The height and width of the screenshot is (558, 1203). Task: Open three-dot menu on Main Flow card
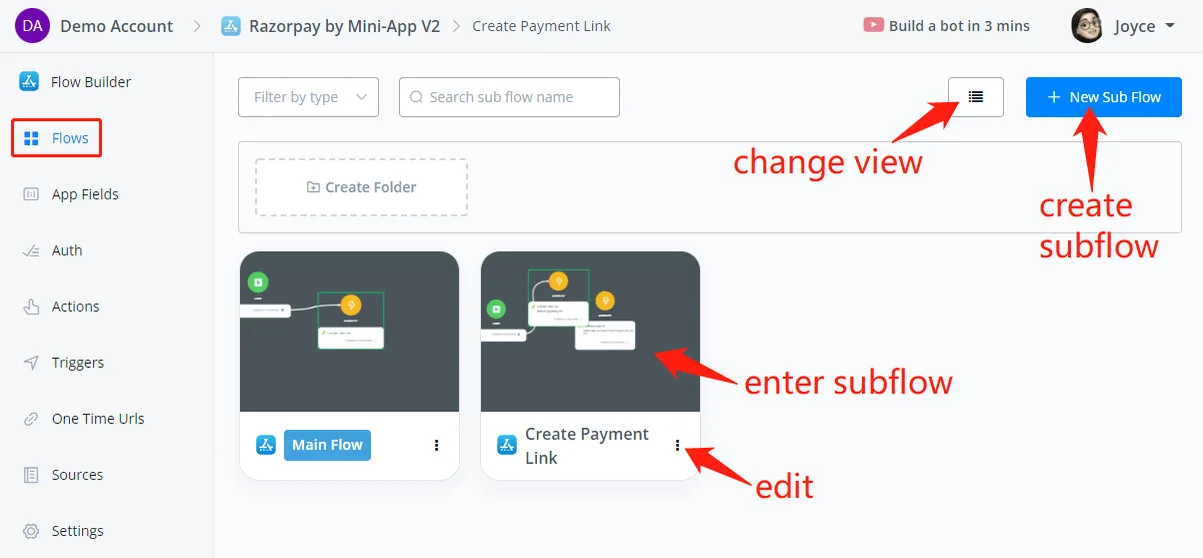tap(437, 445)
